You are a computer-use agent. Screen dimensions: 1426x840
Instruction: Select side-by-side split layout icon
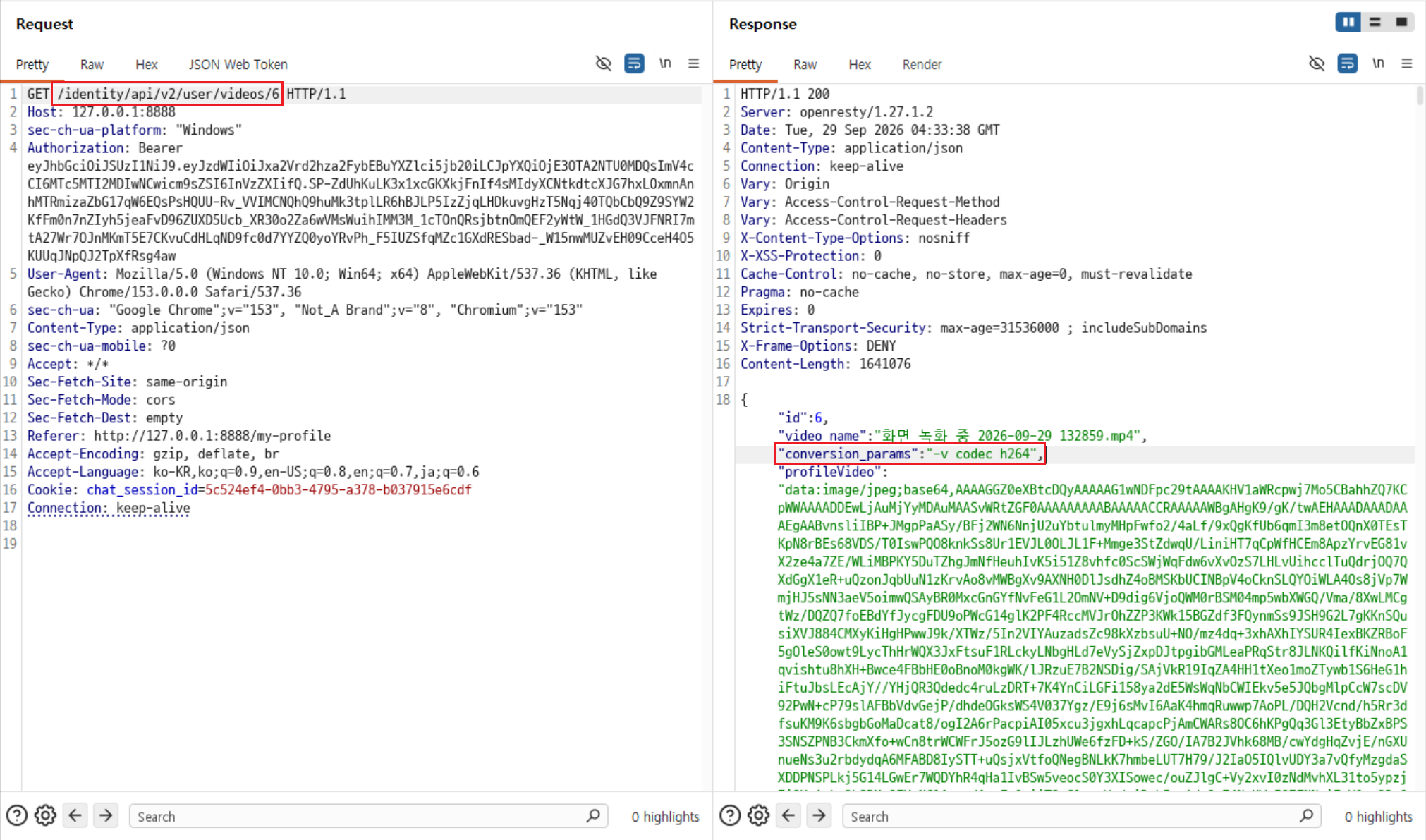coord(1348,22)
